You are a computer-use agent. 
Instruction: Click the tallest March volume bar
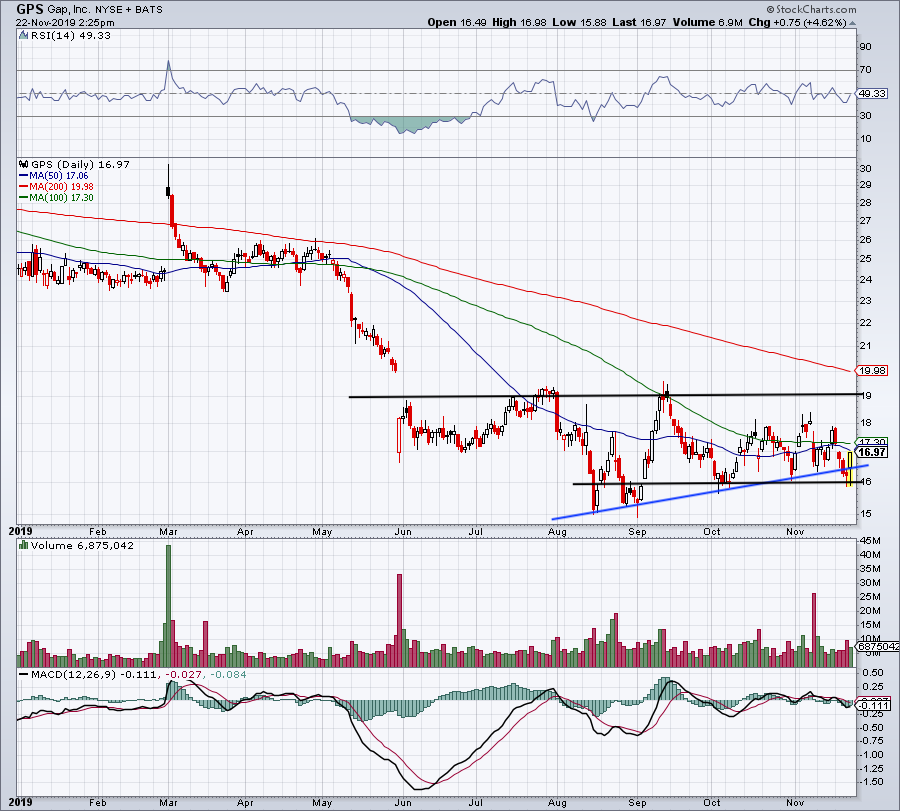pos(168,606)
